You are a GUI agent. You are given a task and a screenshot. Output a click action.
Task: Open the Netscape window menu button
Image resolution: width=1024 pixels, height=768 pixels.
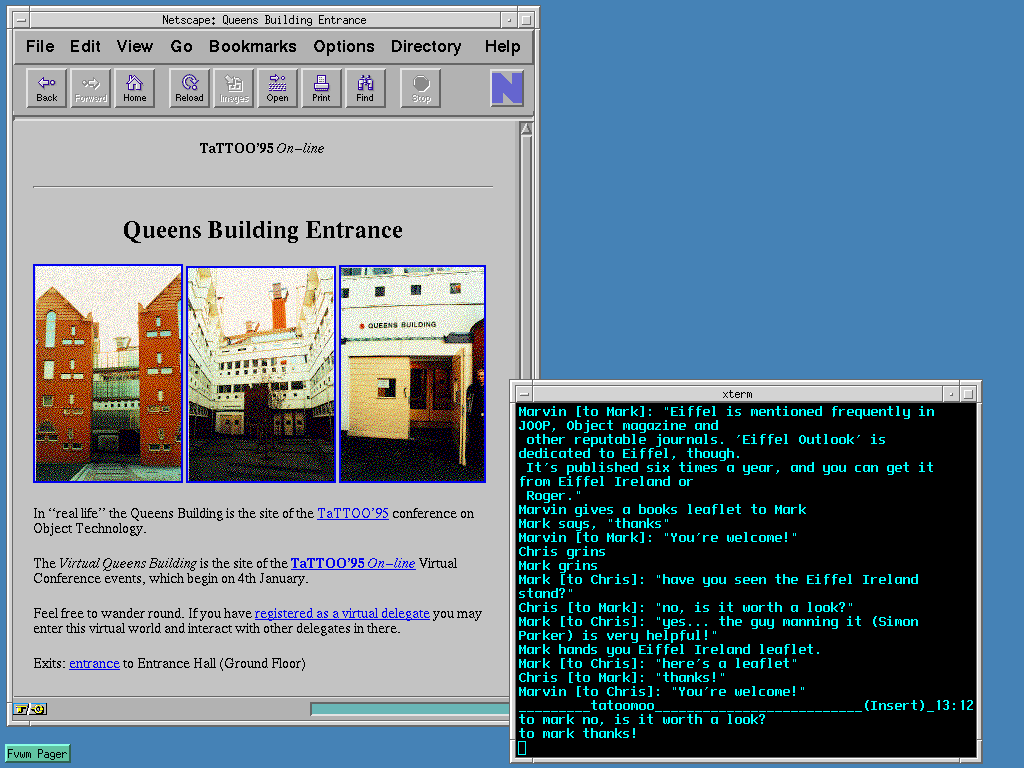click(x=22, y=19)
